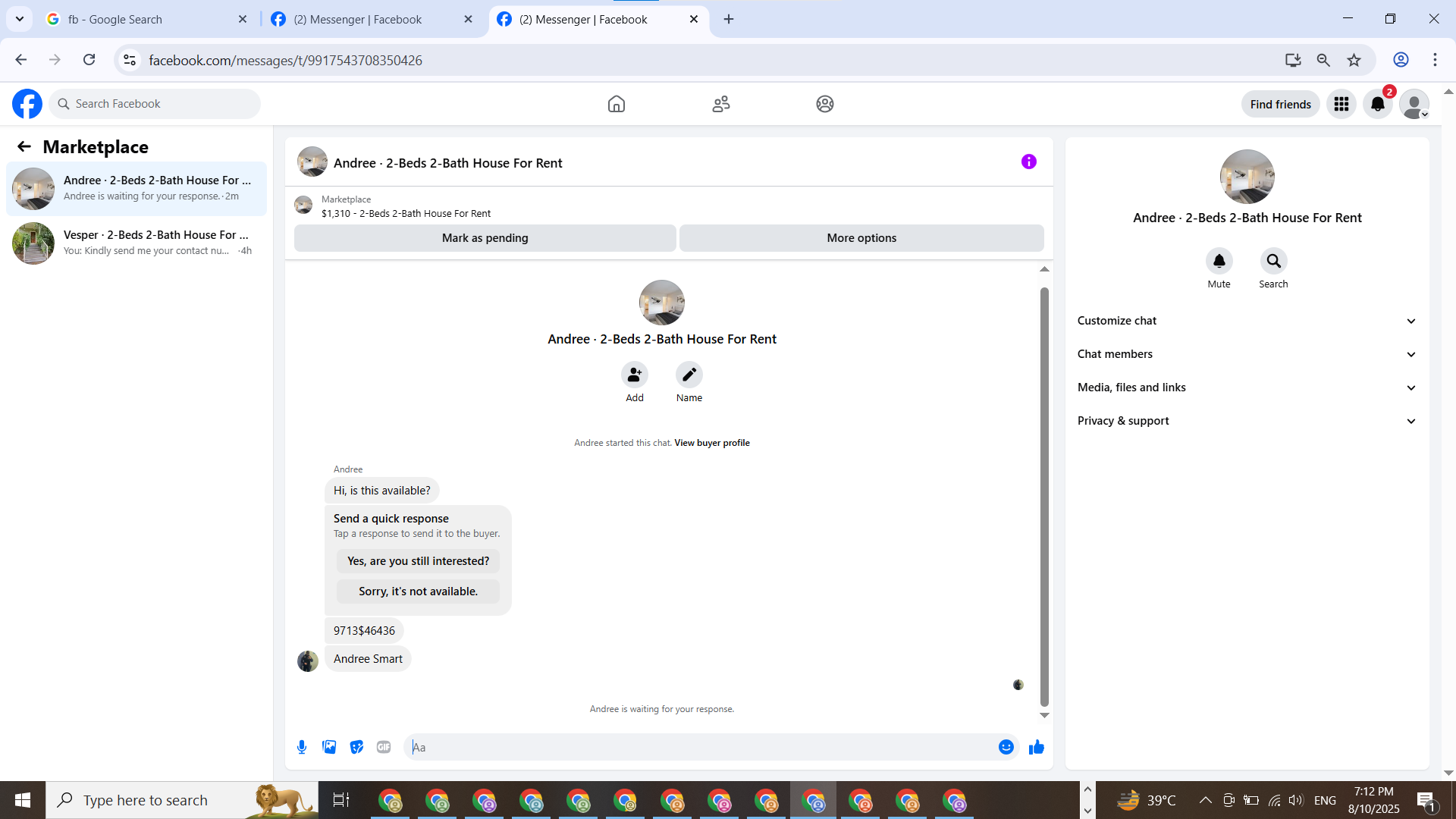Expand Media, files and links section
This screenshot has height=819, width=1456.
[1247, 388]
